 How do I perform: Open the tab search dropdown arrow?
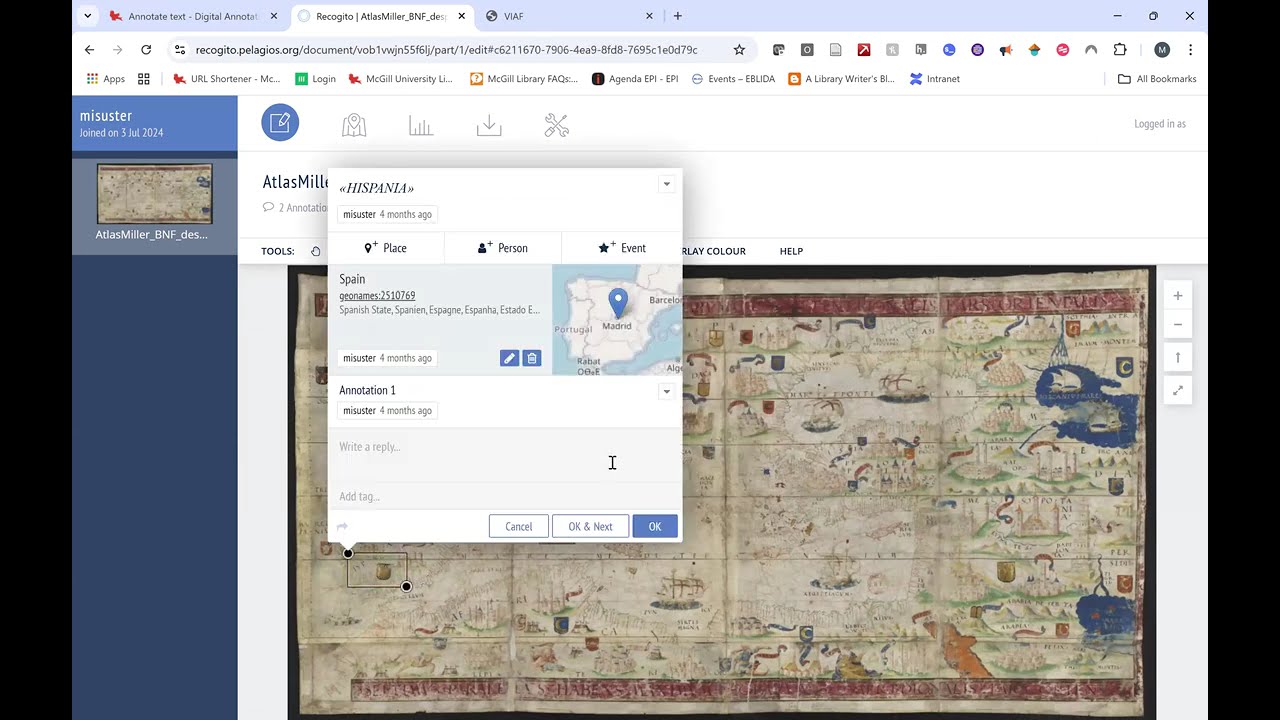(x=88, y=16)
